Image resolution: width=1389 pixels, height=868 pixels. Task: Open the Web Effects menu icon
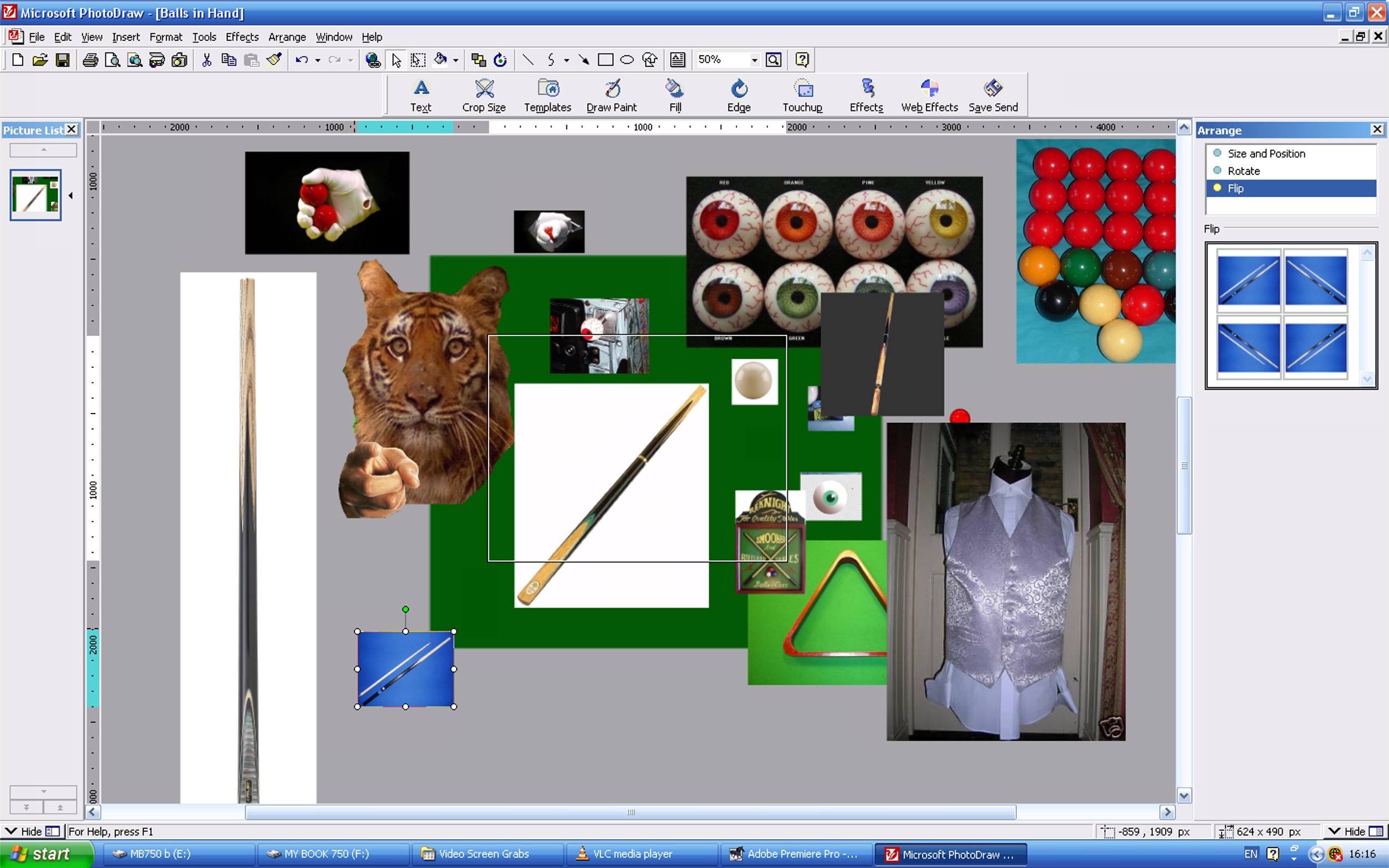pyautogui.click(x=929, y=95)
